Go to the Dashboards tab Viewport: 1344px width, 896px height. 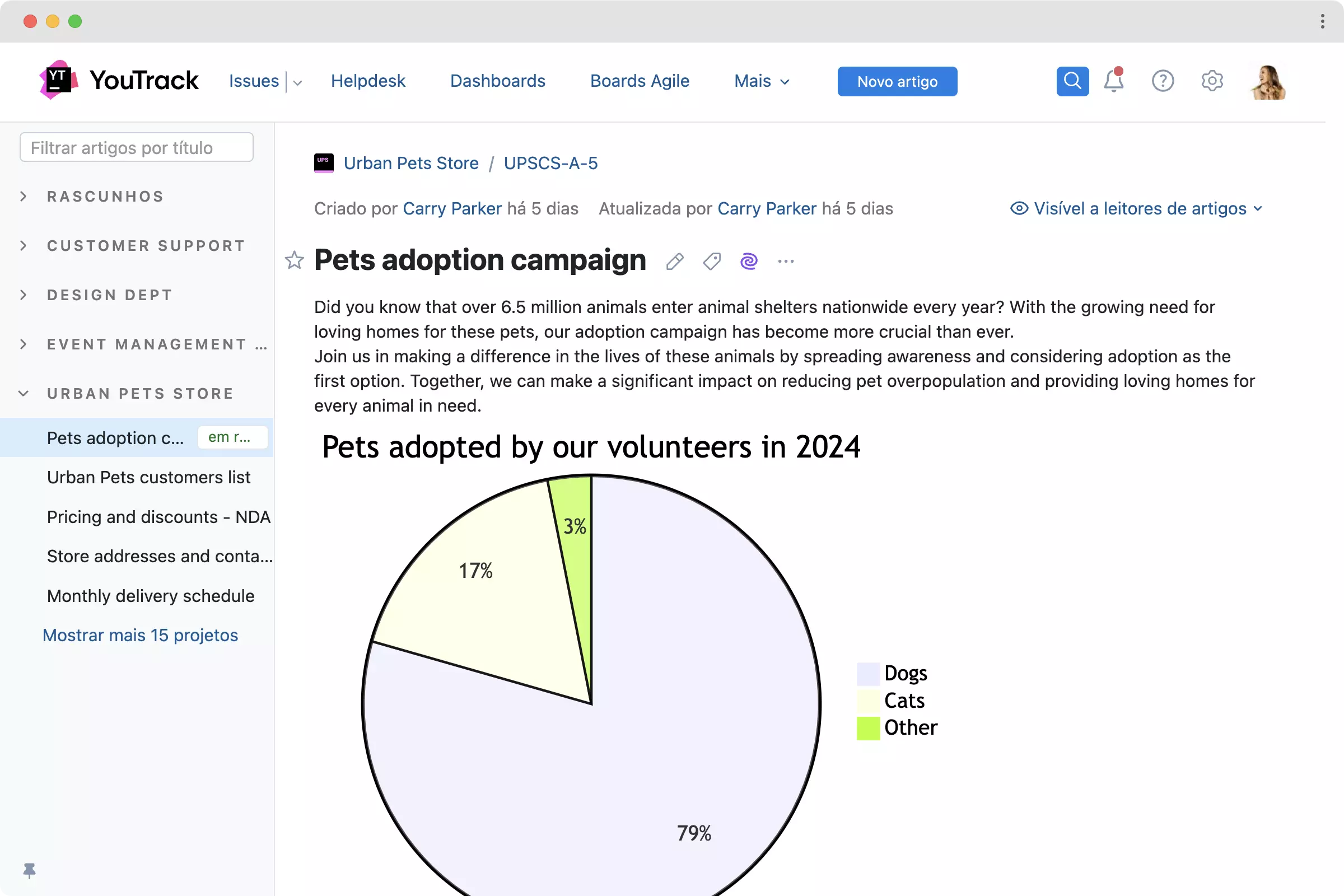[497, 81]
